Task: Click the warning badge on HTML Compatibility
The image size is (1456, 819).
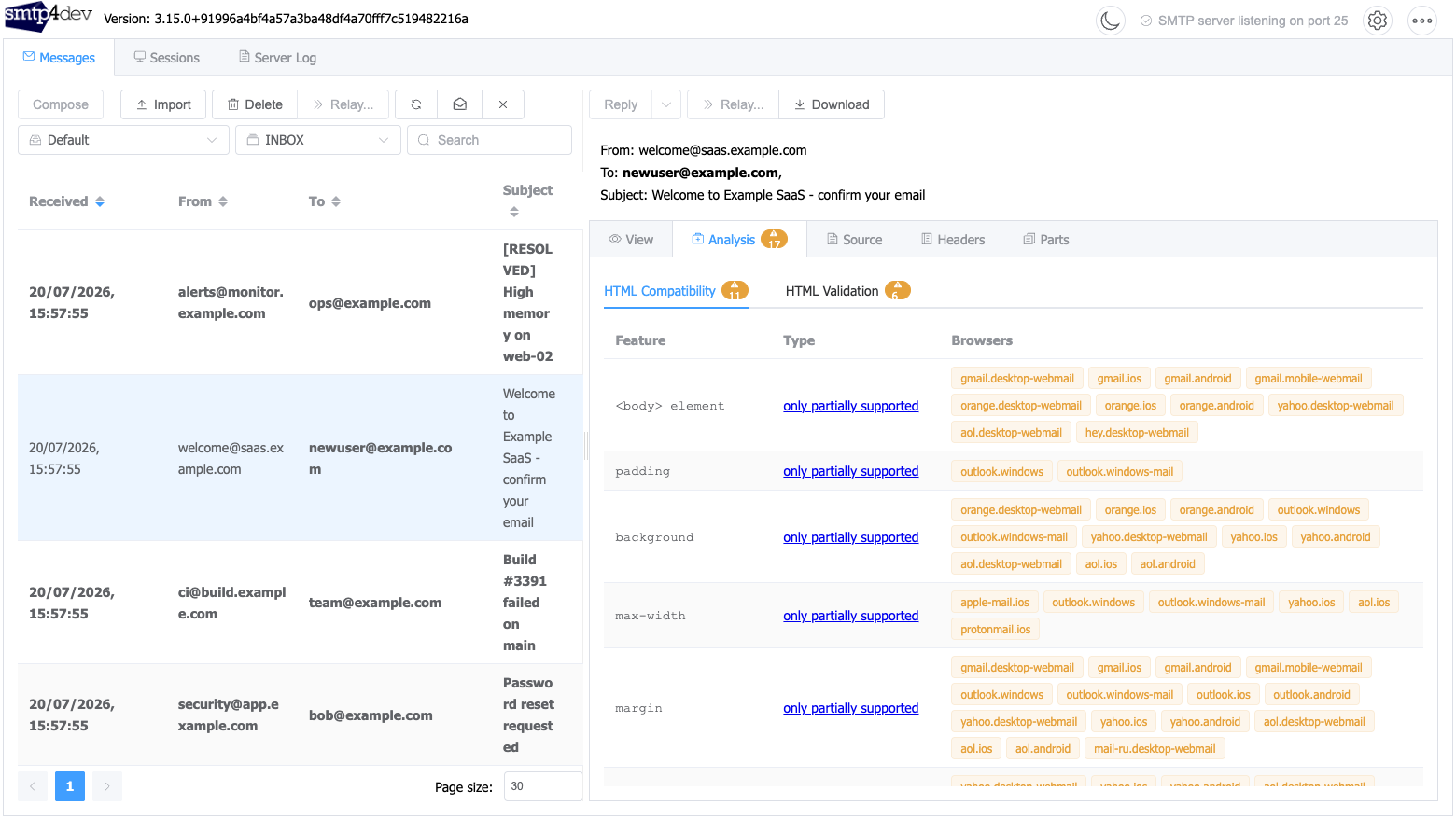Action: (x=735, y=291)
